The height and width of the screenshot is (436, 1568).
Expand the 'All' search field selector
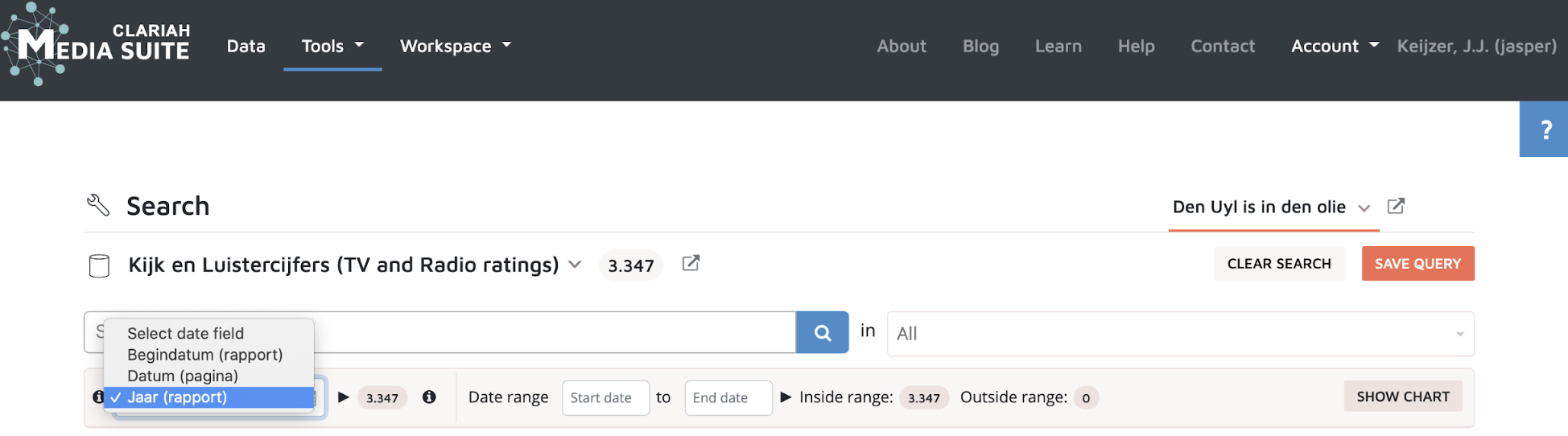[1179, 334]
